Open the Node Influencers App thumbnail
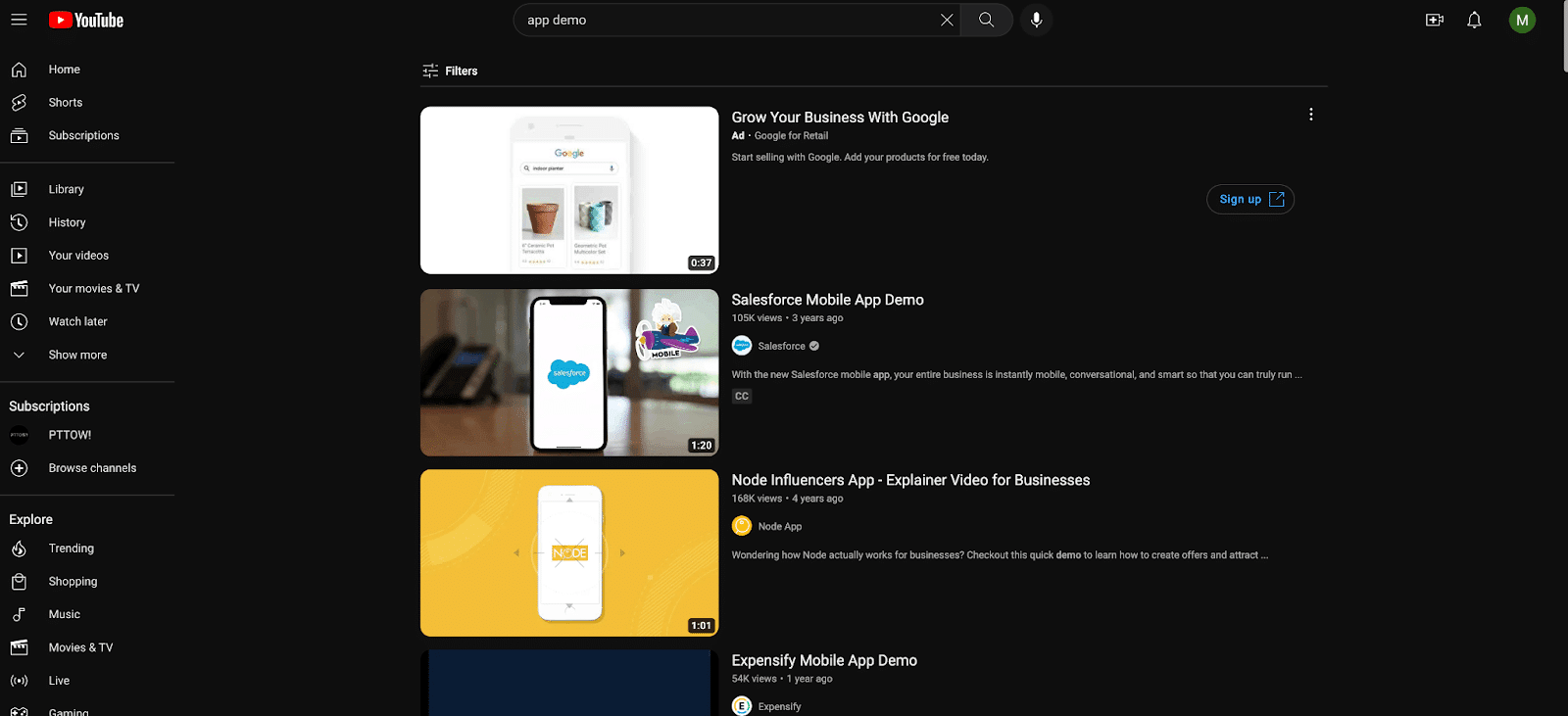The height and width of the screenshot is (716, 1568). tap(569, 552)
